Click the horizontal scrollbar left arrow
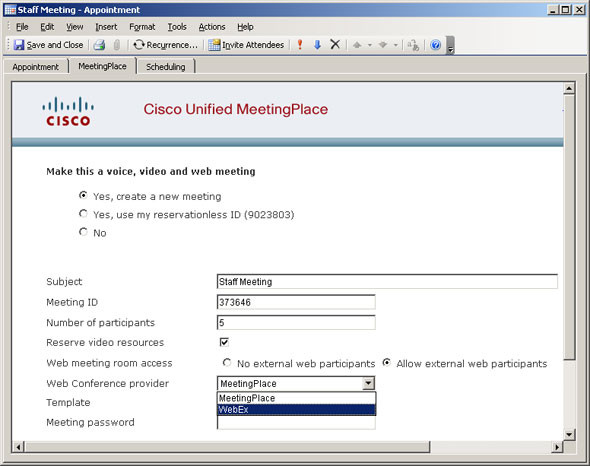590x466 pixels. (x=18, y=447)
